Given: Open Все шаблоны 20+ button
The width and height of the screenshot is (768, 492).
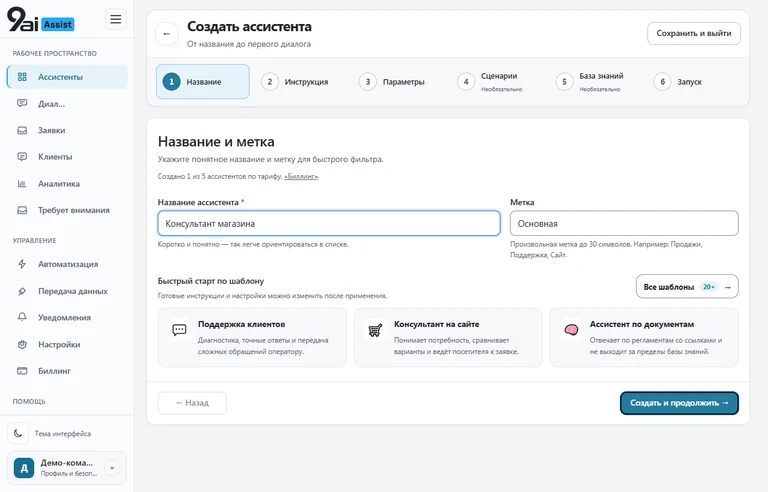Looking at the screenshot, I should [687, 287].
